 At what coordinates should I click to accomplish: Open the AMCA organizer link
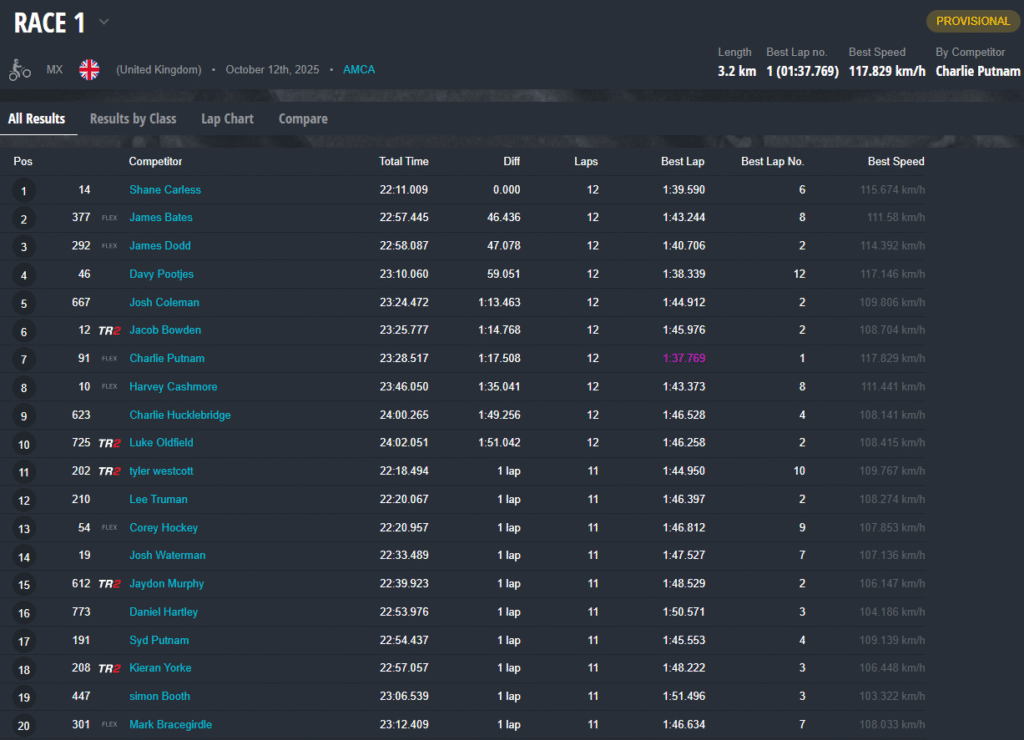359,70
